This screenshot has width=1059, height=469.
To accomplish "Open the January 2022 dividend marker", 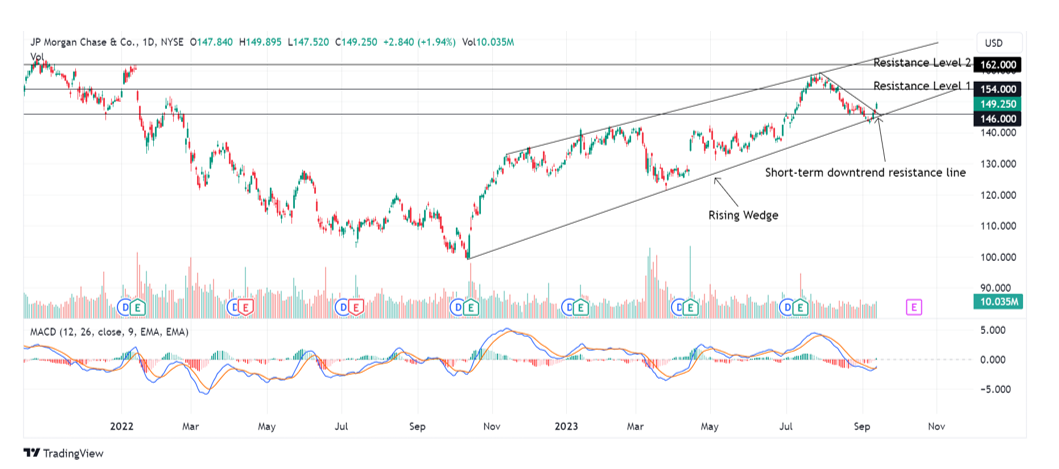I will tap(124, 307).
